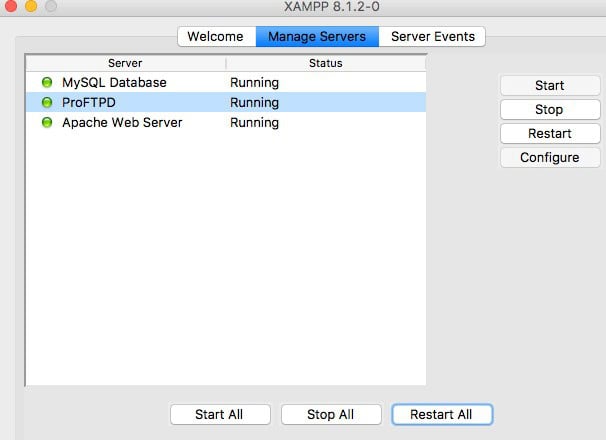Click the green status icon for Apache Web Server
This screenshot has width=606, height=440.
click(47, 123)
